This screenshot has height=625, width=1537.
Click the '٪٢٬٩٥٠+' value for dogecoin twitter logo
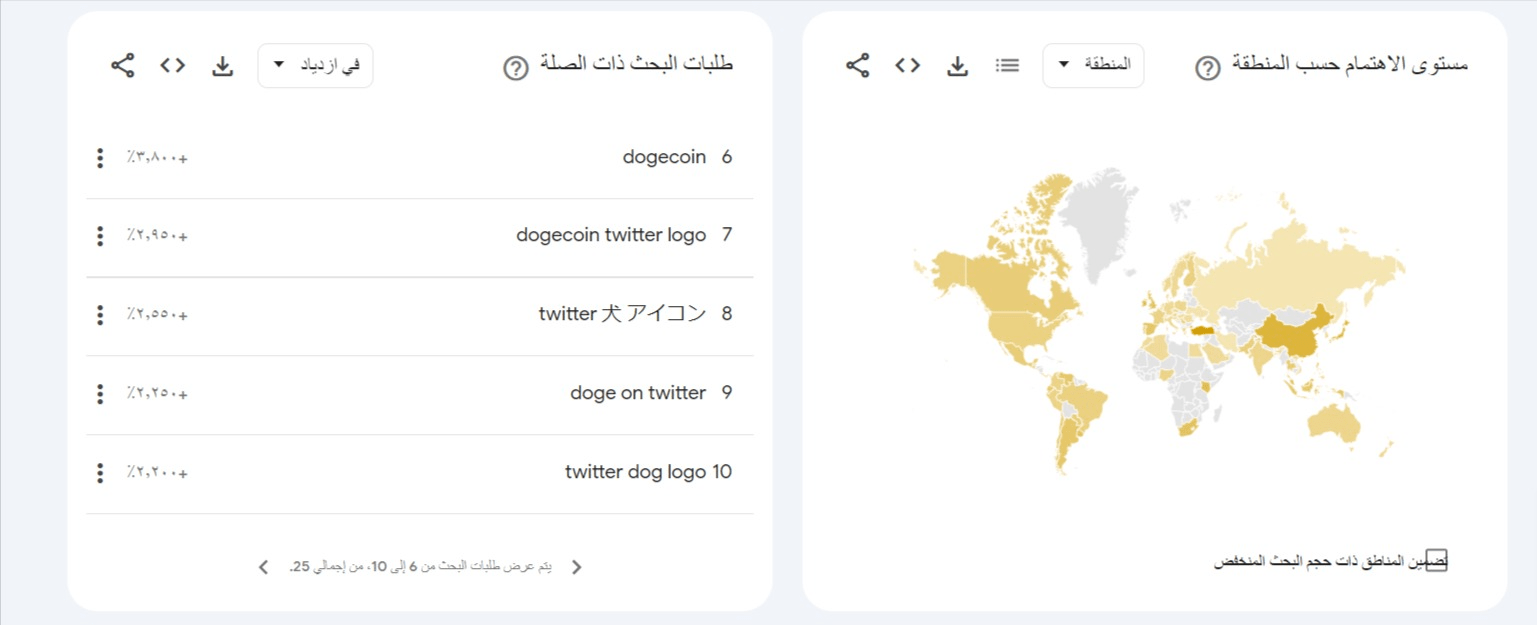point(157,237)
